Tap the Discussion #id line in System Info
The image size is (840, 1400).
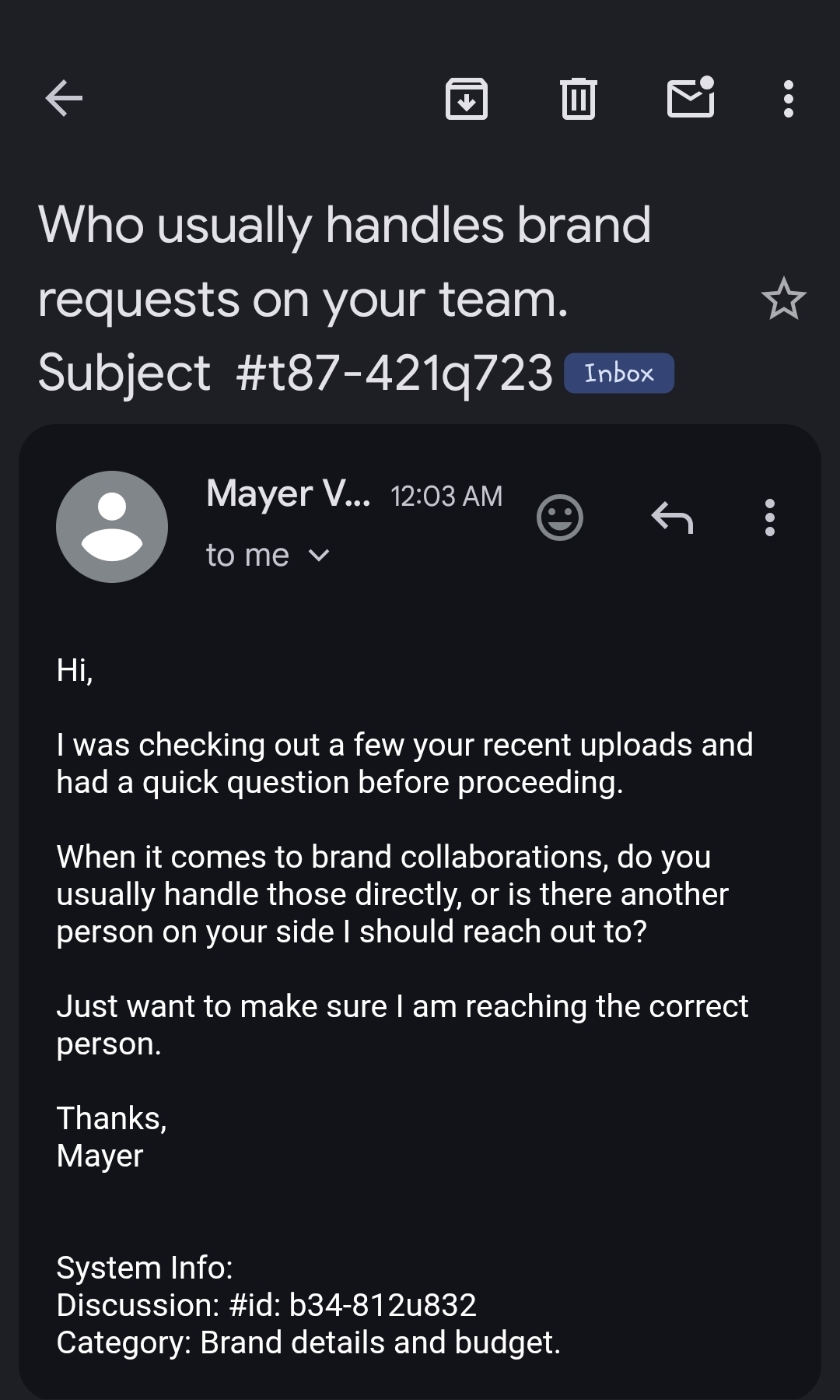(x=266, y=1305)
